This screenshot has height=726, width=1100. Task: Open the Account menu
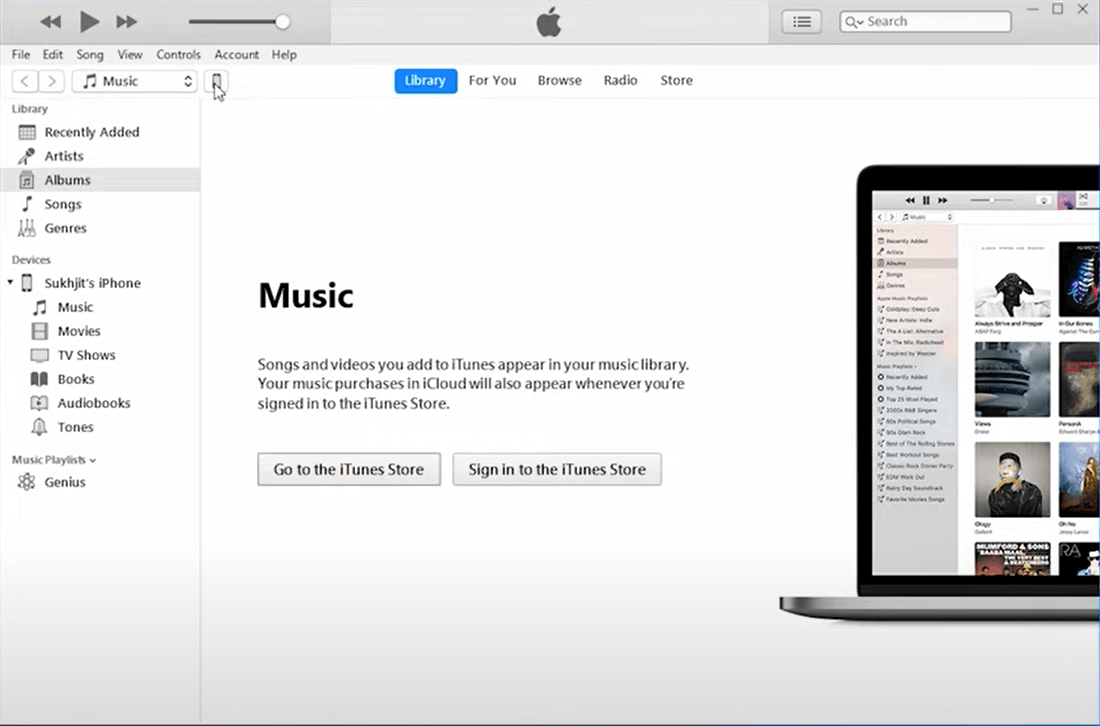[x=236, y=54]
